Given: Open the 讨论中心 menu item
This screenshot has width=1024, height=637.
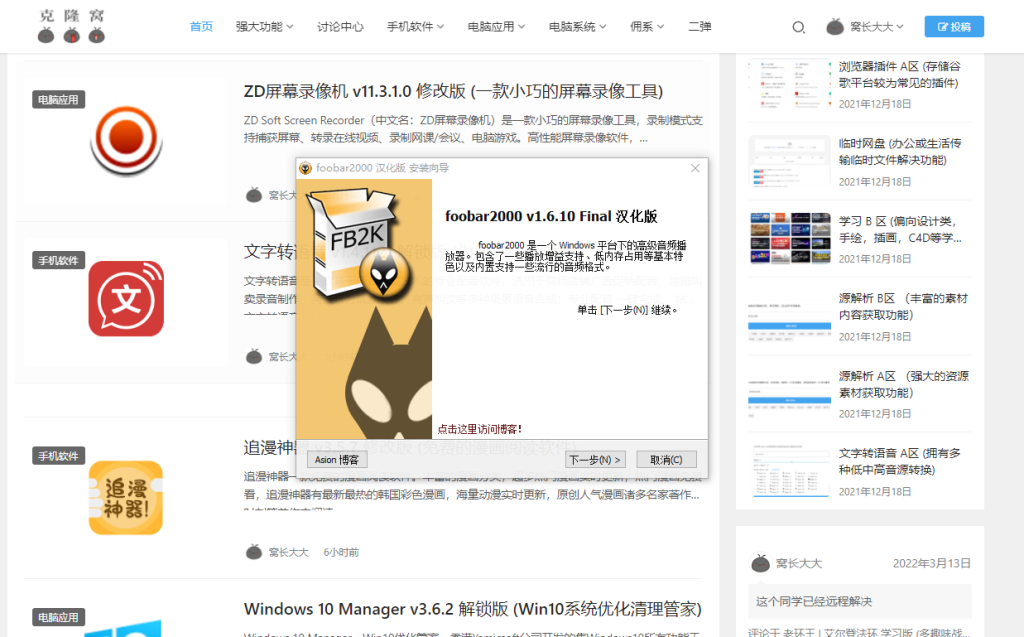Looking at the screenshot, I should 340,27.
